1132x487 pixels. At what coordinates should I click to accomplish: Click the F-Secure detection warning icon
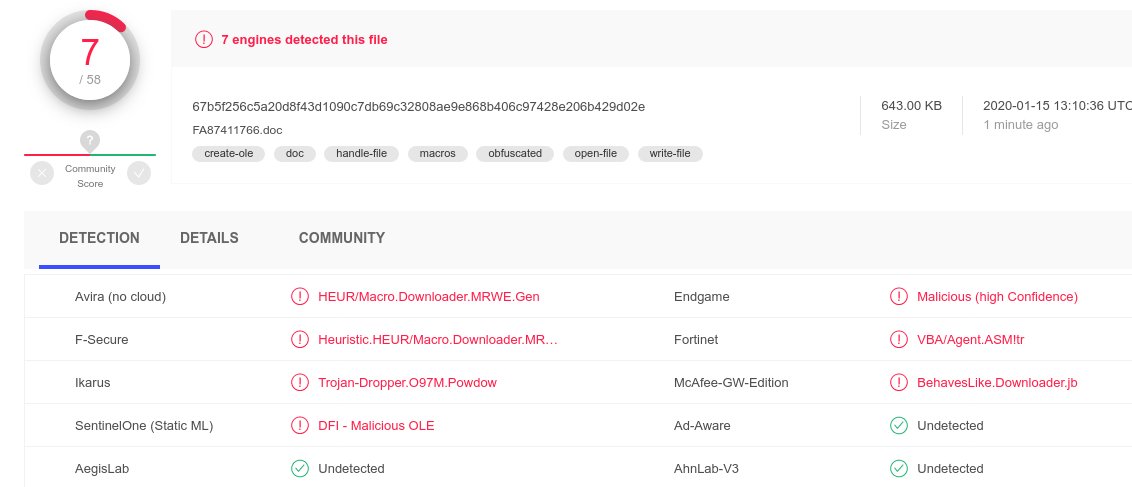click(x=300, y=339)
